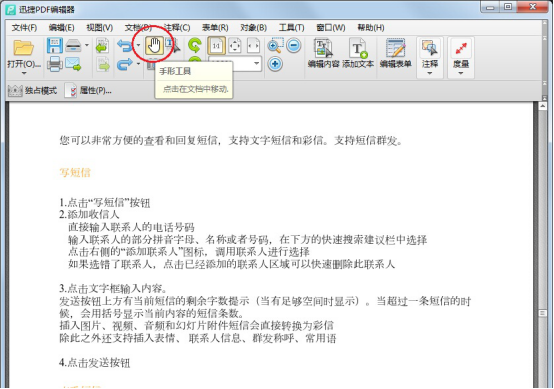Open 属性(P)... properties
This screenshot has height=389, width=554.
pyautogui.click(x=88, y=91)
